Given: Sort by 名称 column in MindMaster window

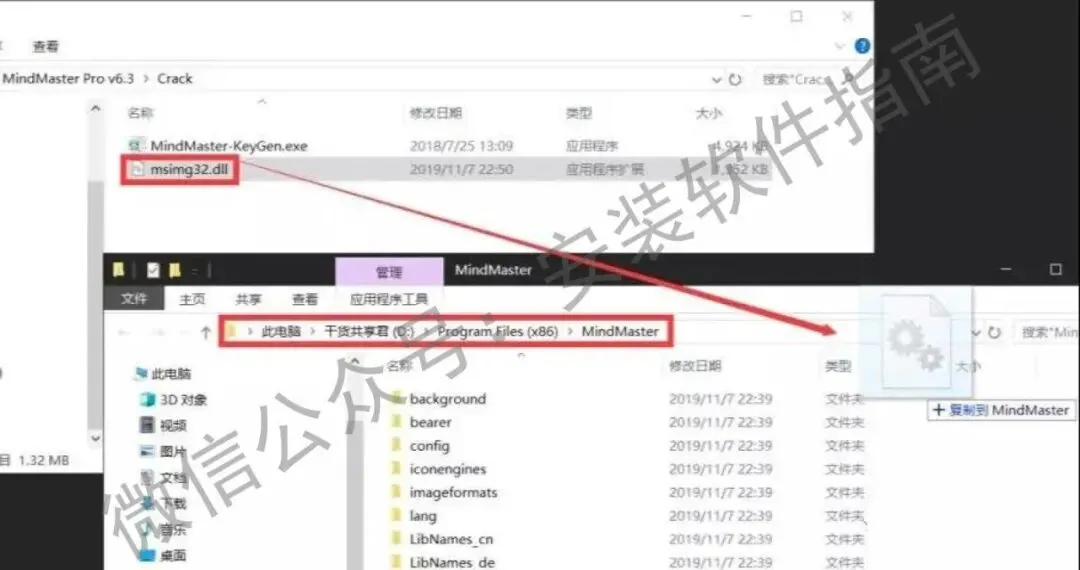Looking at the screenshot, I should point(399,366).
